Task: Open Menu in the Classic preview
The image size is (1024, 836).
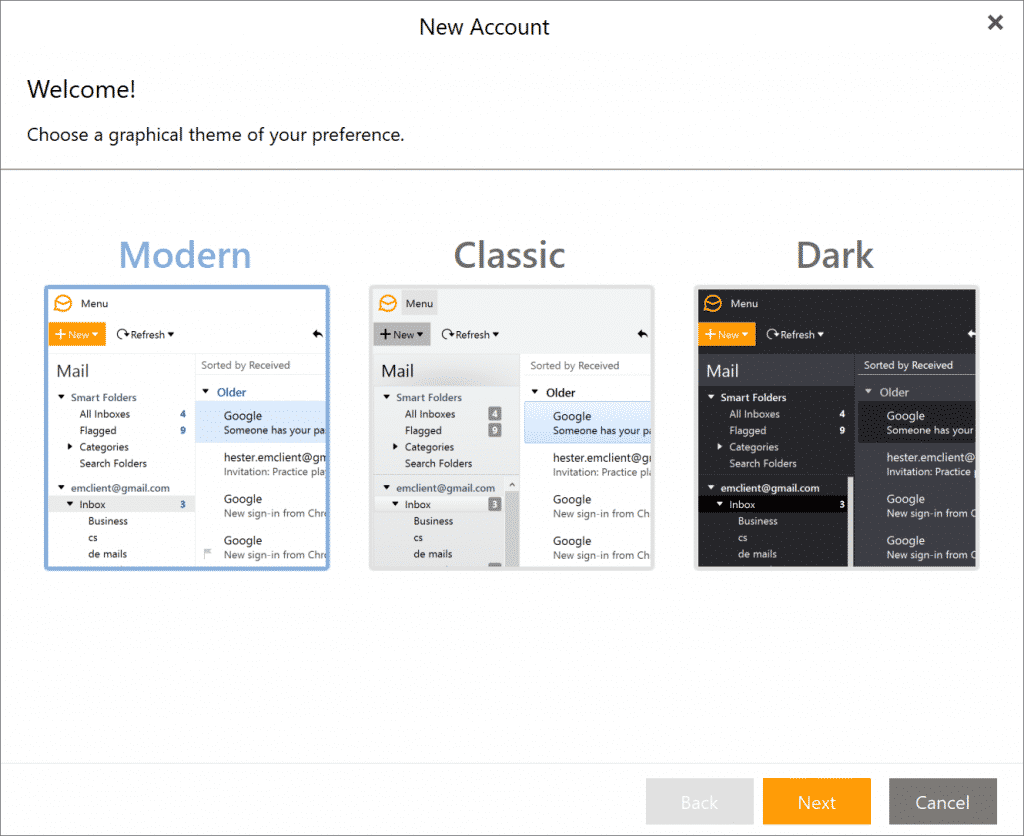Action: (419, 304)
